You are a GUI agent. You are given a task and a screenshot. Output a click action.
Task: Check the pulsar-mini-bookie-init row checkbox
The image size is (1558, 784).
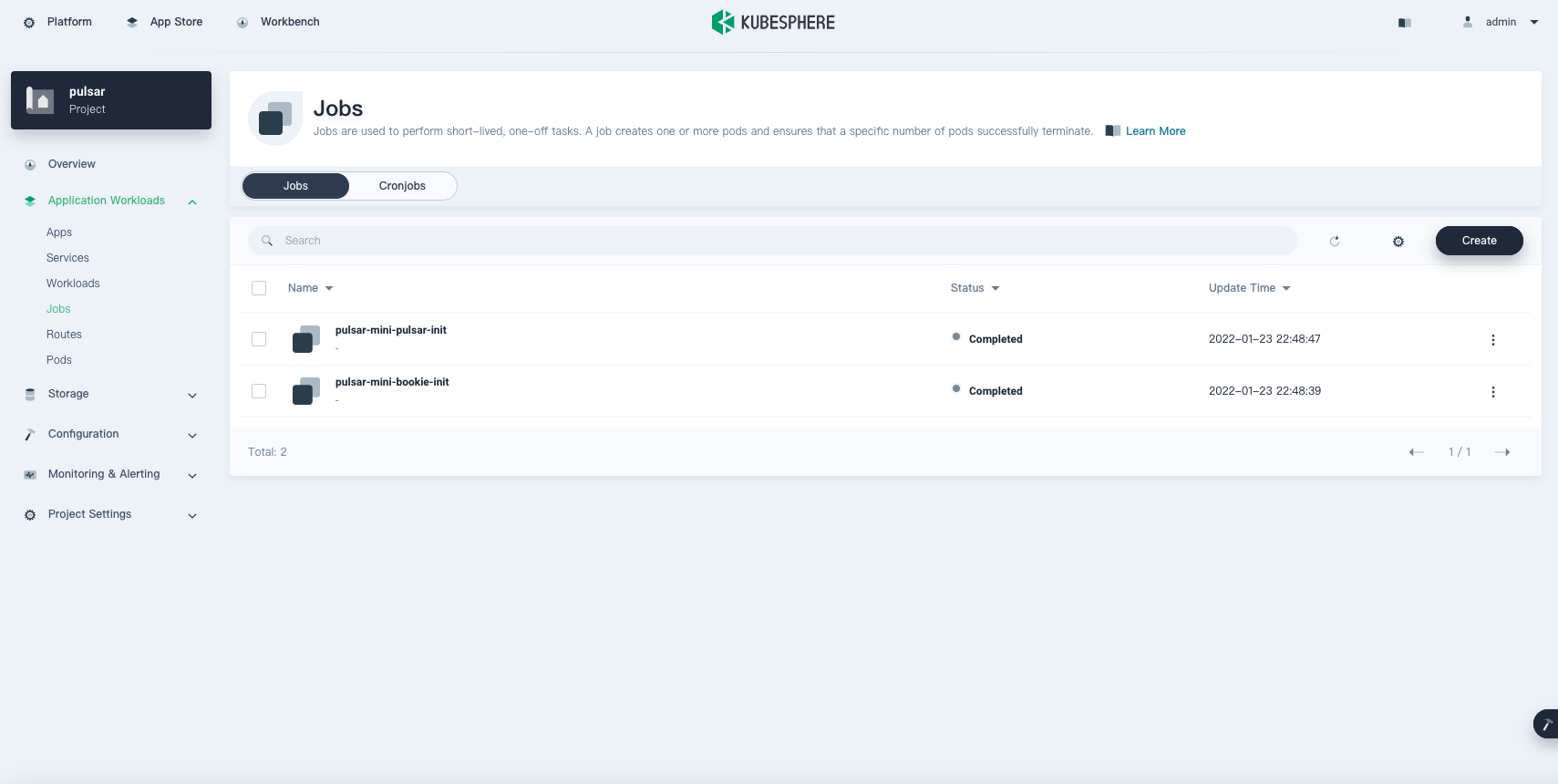pyautogui.click(x=259, y=391)
